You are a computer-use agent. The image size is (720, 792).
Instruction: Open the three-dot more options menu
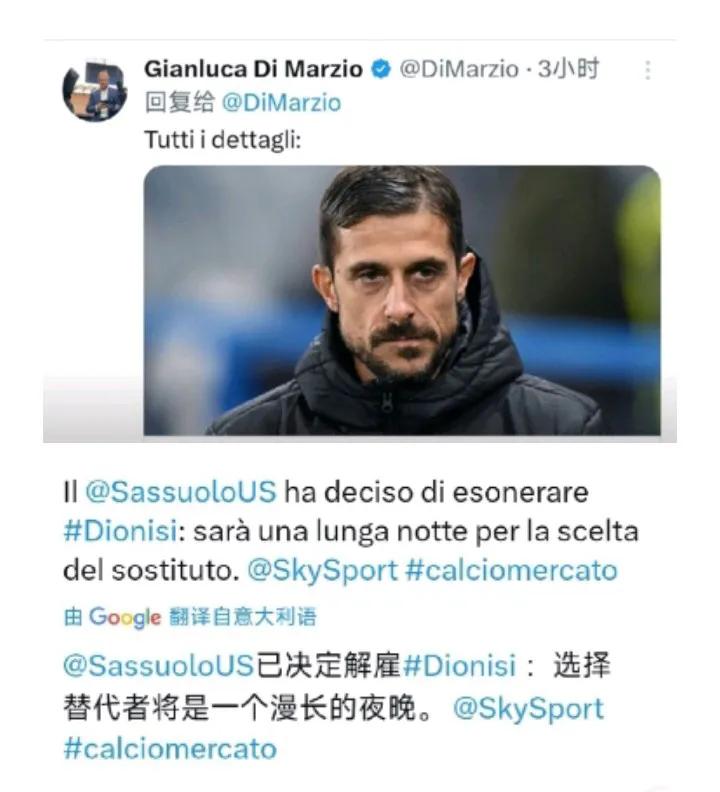click(x=647, y=70)
